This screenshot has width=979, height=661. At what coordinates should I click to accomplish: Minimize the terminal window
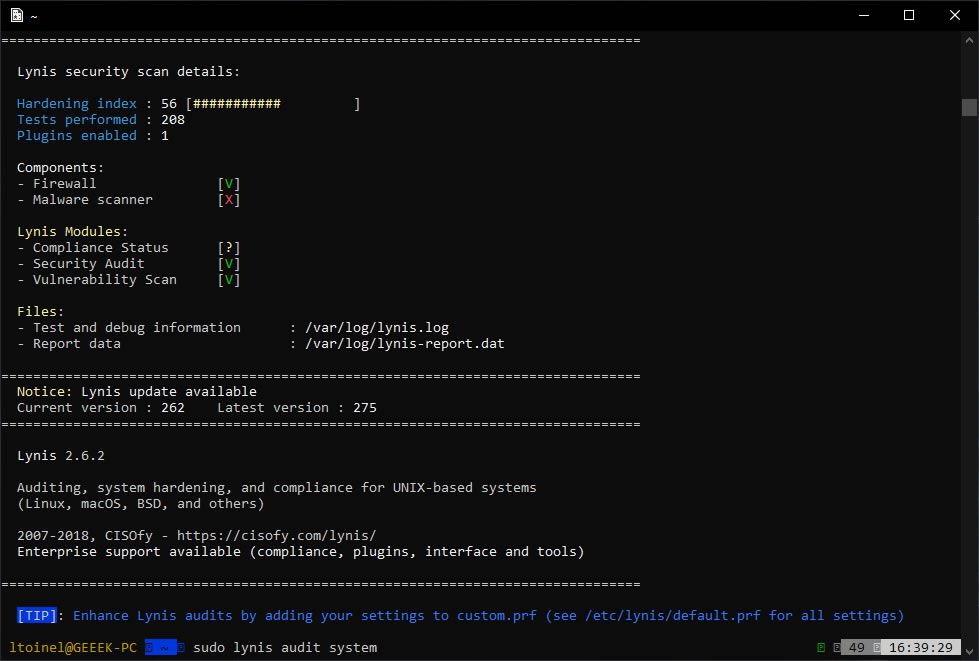pyautogui.click(x=864, y=15)
